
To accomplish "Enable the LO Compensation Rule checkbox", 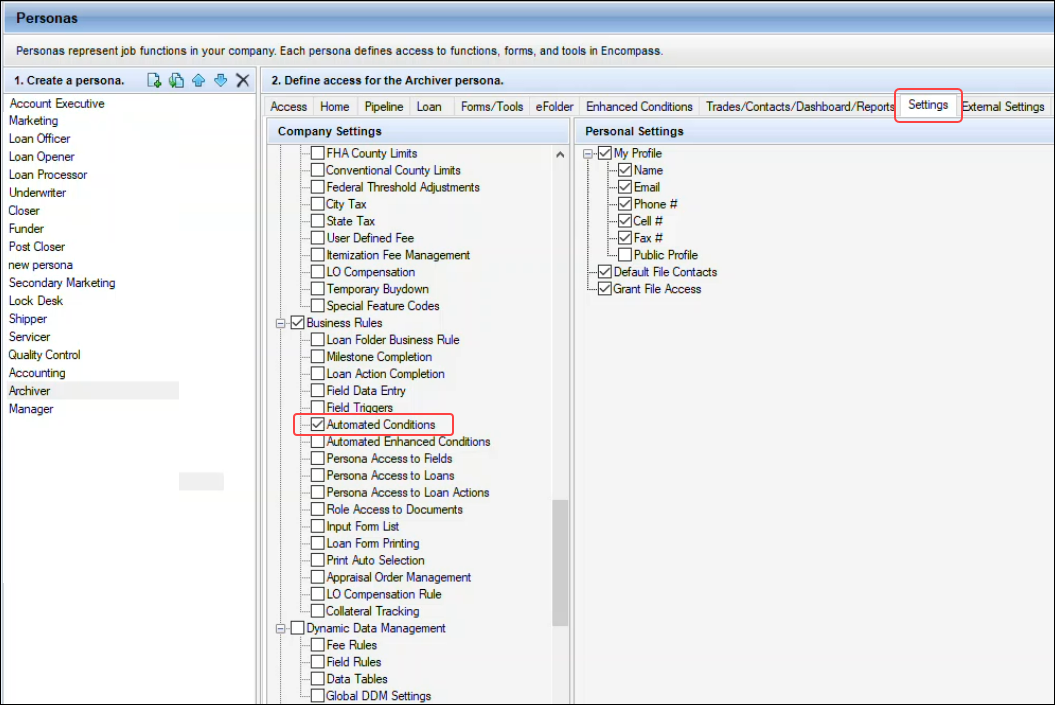I will click(318, 595).
